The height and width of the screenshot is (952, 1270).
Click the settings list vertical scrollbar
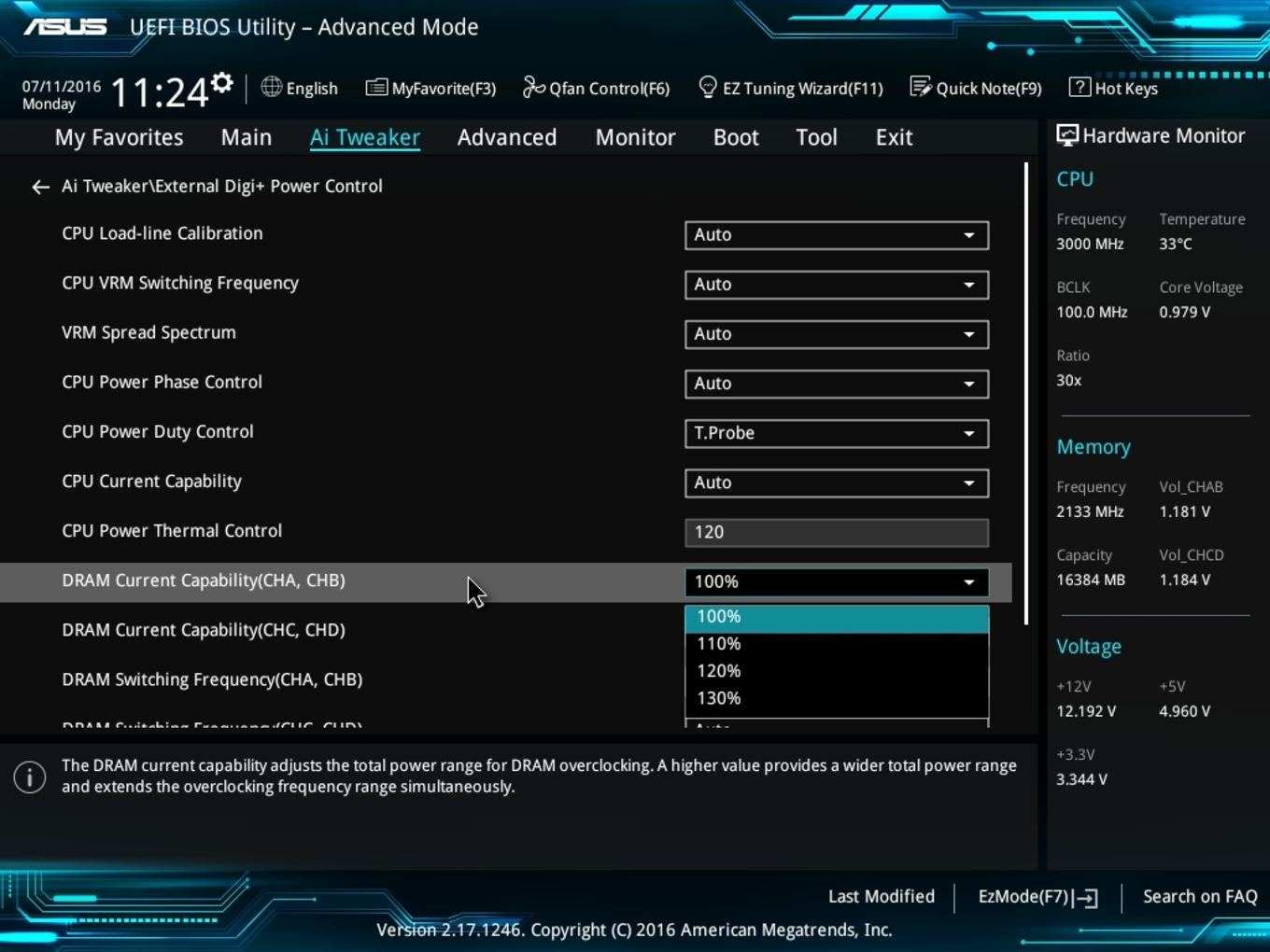point(1026,393)
